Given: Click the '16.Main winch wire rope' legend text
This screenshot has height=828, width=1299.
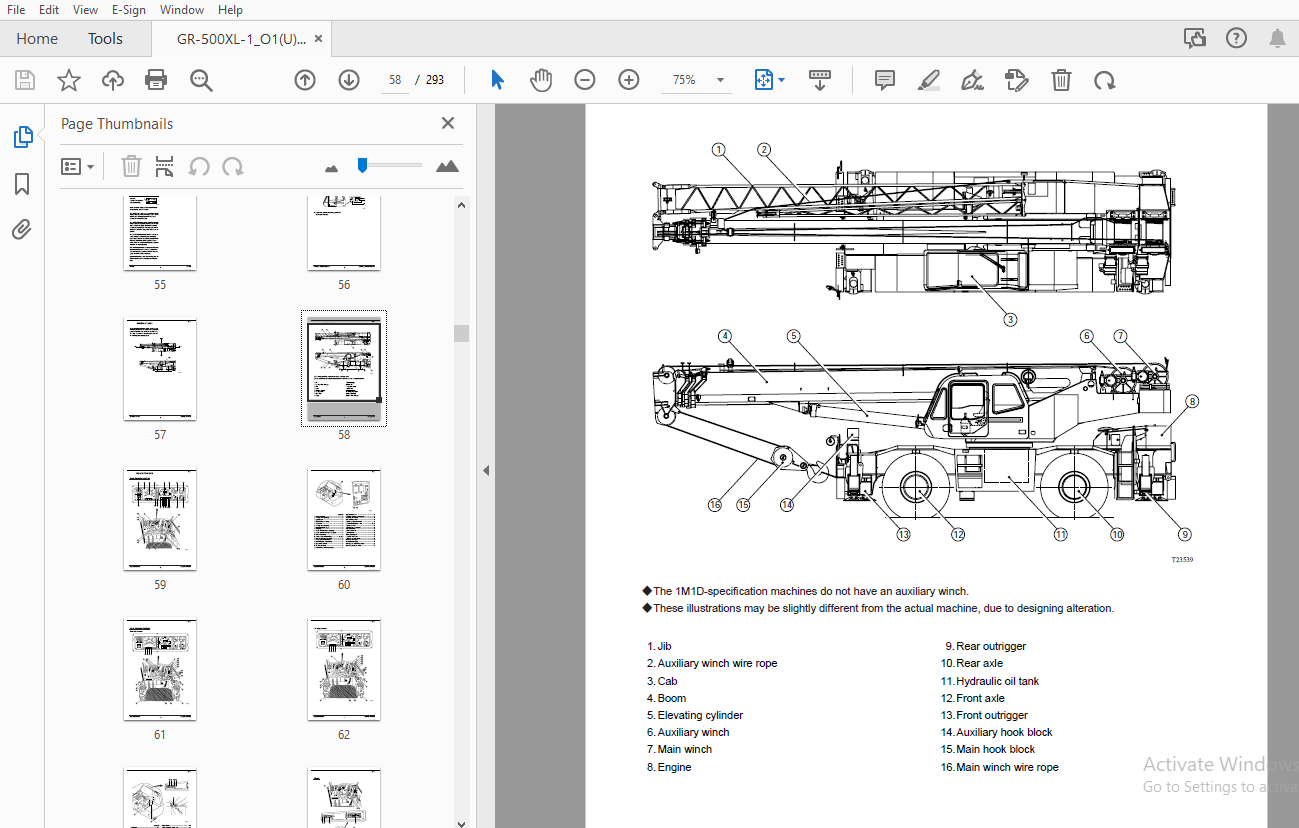Looking at the screenshot, I should tap(1000, 767).
